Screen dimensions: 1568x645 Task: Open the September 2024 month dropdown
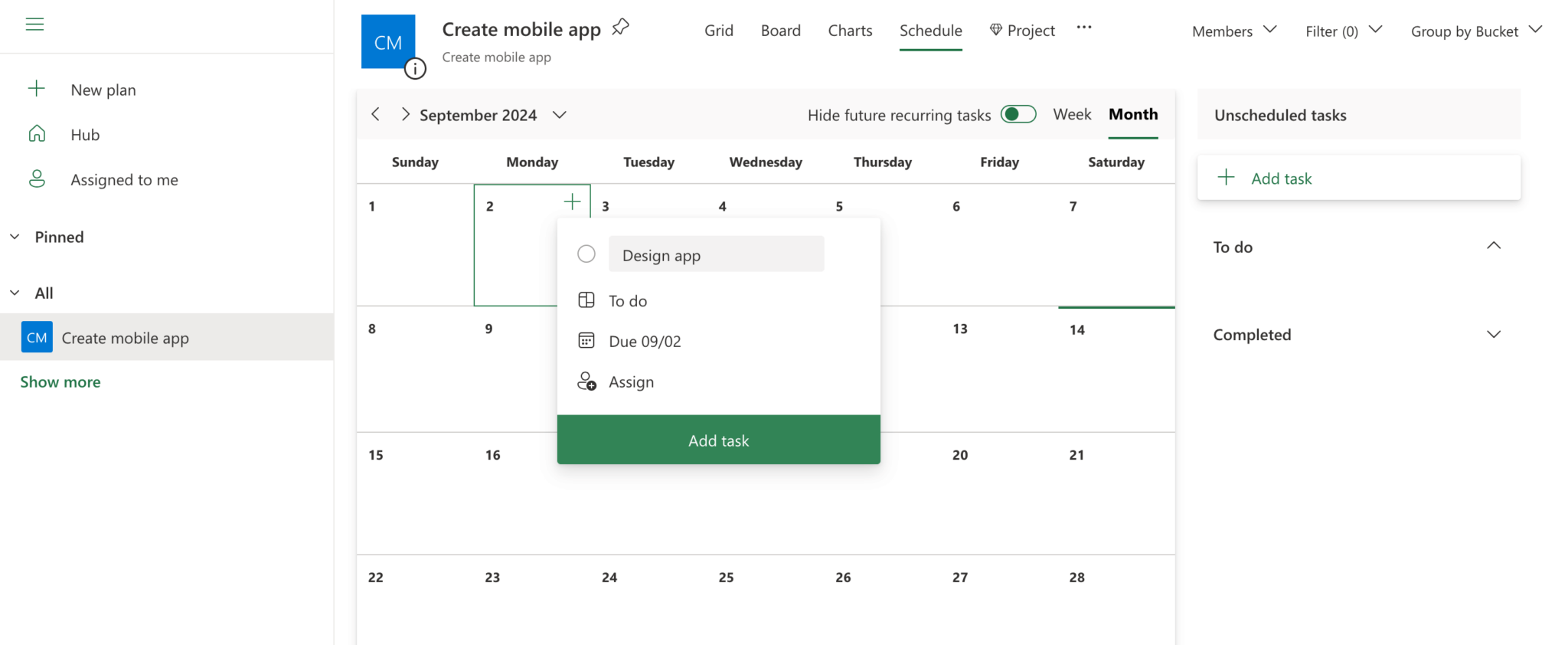(560, 115)
